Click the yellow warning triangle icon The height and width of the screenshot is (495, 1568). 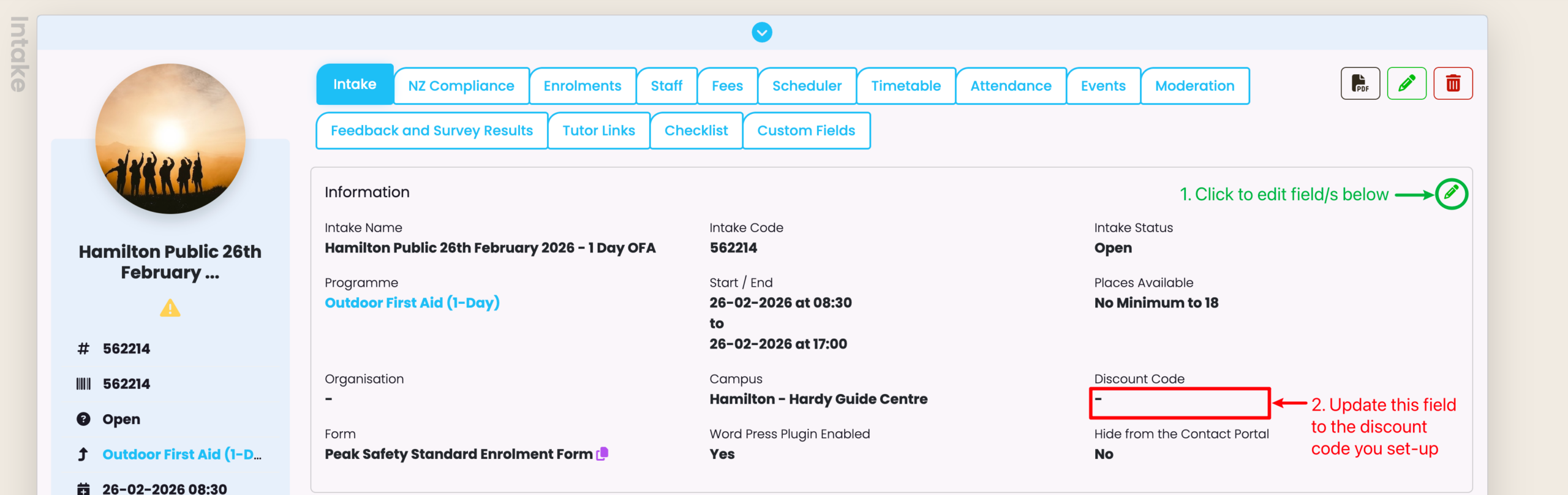[170, 308]
